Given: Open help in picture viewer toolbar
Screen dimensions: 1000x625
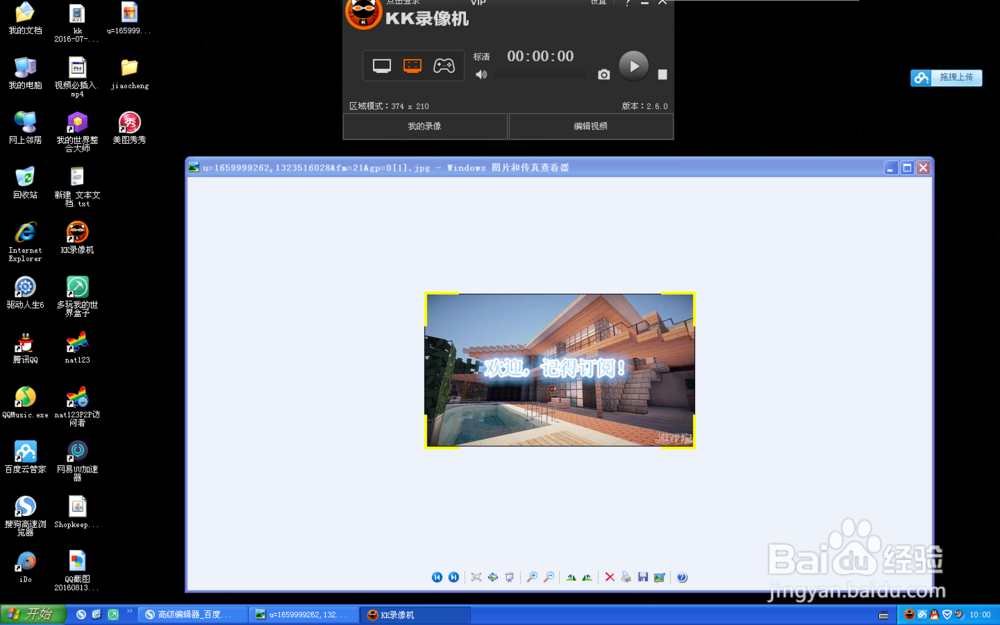Looking at the screenshot, I should (682, 577).
